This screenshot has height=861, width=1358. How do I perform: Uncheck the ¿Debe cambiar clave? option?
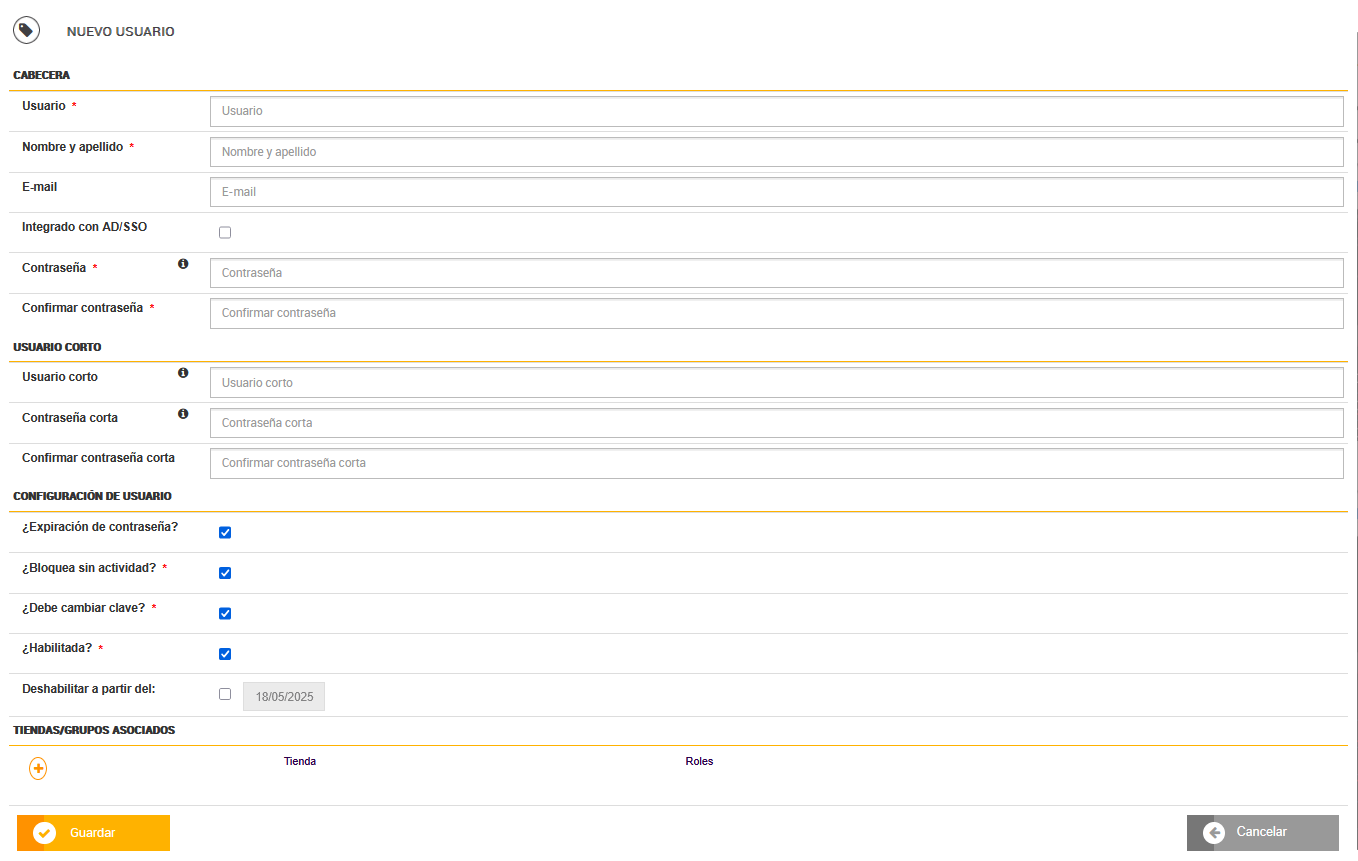(225, 613)
